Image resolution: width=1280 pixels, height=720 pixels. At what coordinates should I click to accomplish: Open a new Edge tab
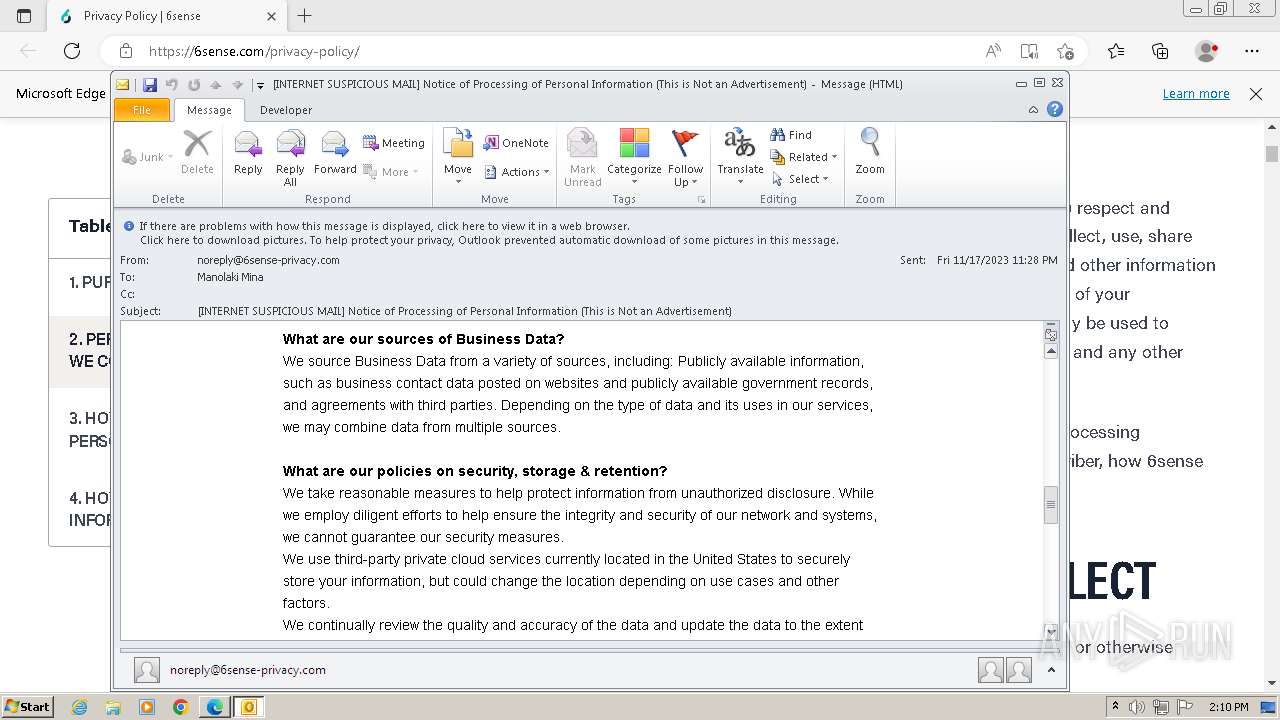pyautogui.click(x=305, y=16)
